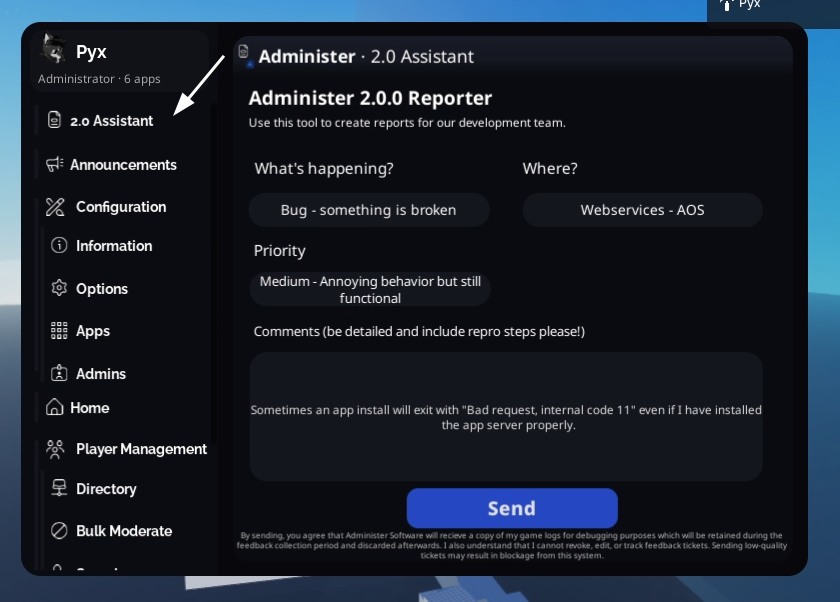Change the 'Webservices - AOS' location selector
Viewport: 840px width, 602px height.
(642, 210)
